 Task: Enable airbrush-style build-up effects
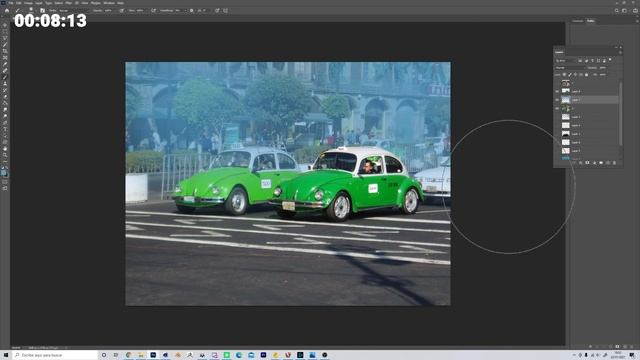pos(153,11)
